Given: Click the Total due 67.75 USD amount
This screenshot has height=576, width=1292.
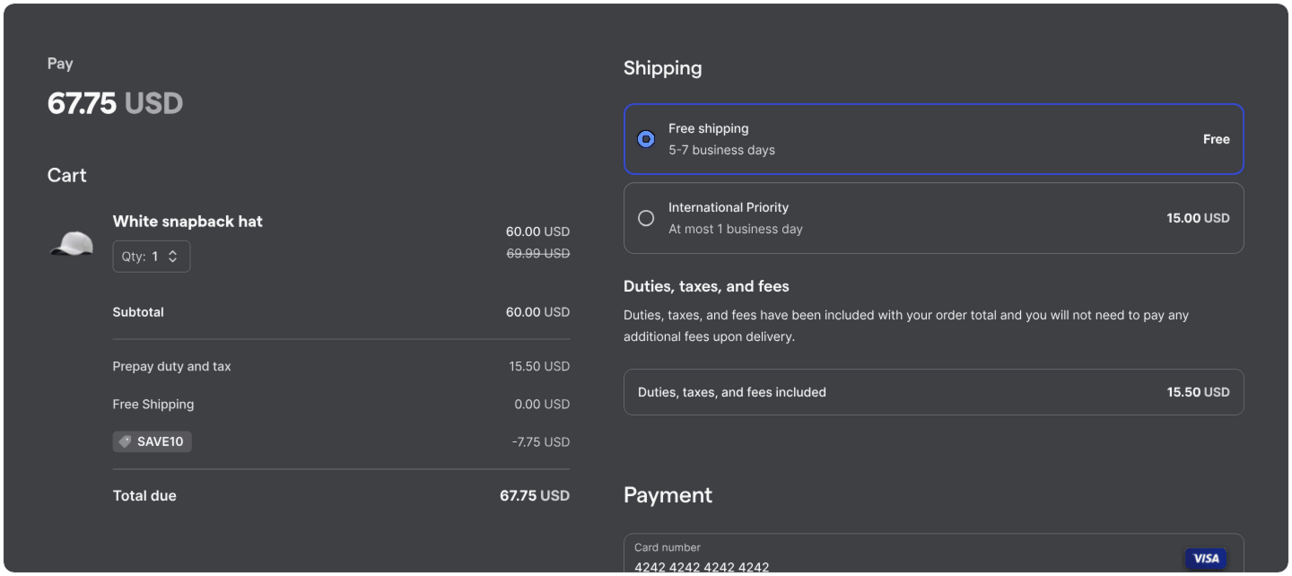Looking at the screenshot, I should [x=535, y=495].
